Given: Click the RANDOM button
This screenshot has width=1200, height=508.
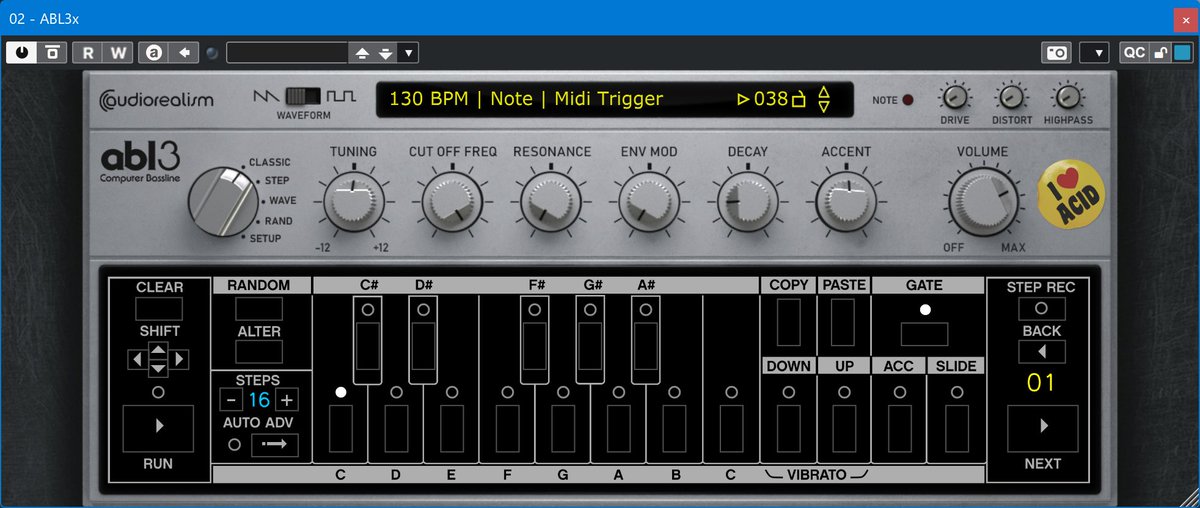Looking at the screenshot, I should [x=259, y=309].
